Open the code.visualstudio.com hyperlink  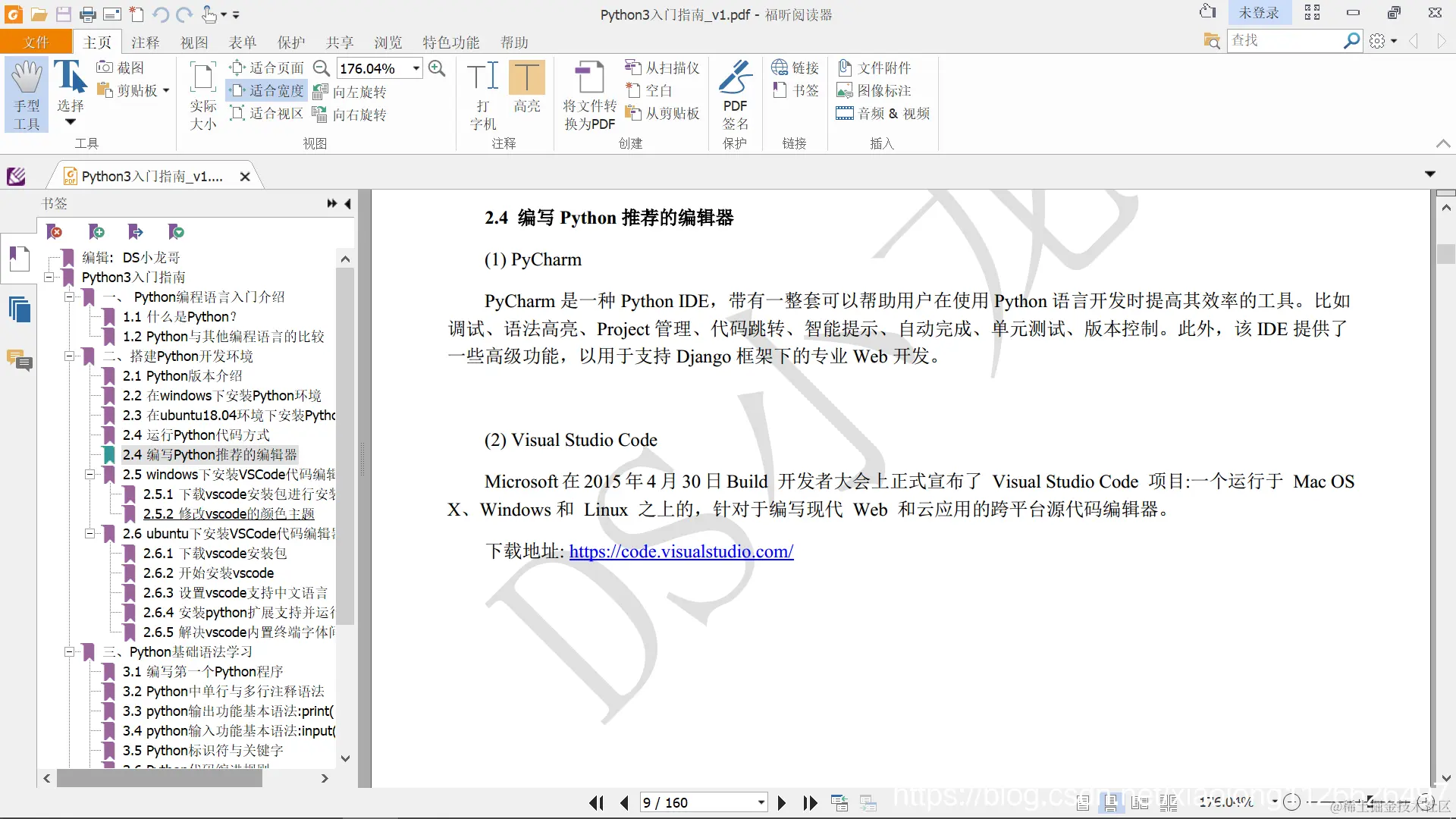(681, 551)
